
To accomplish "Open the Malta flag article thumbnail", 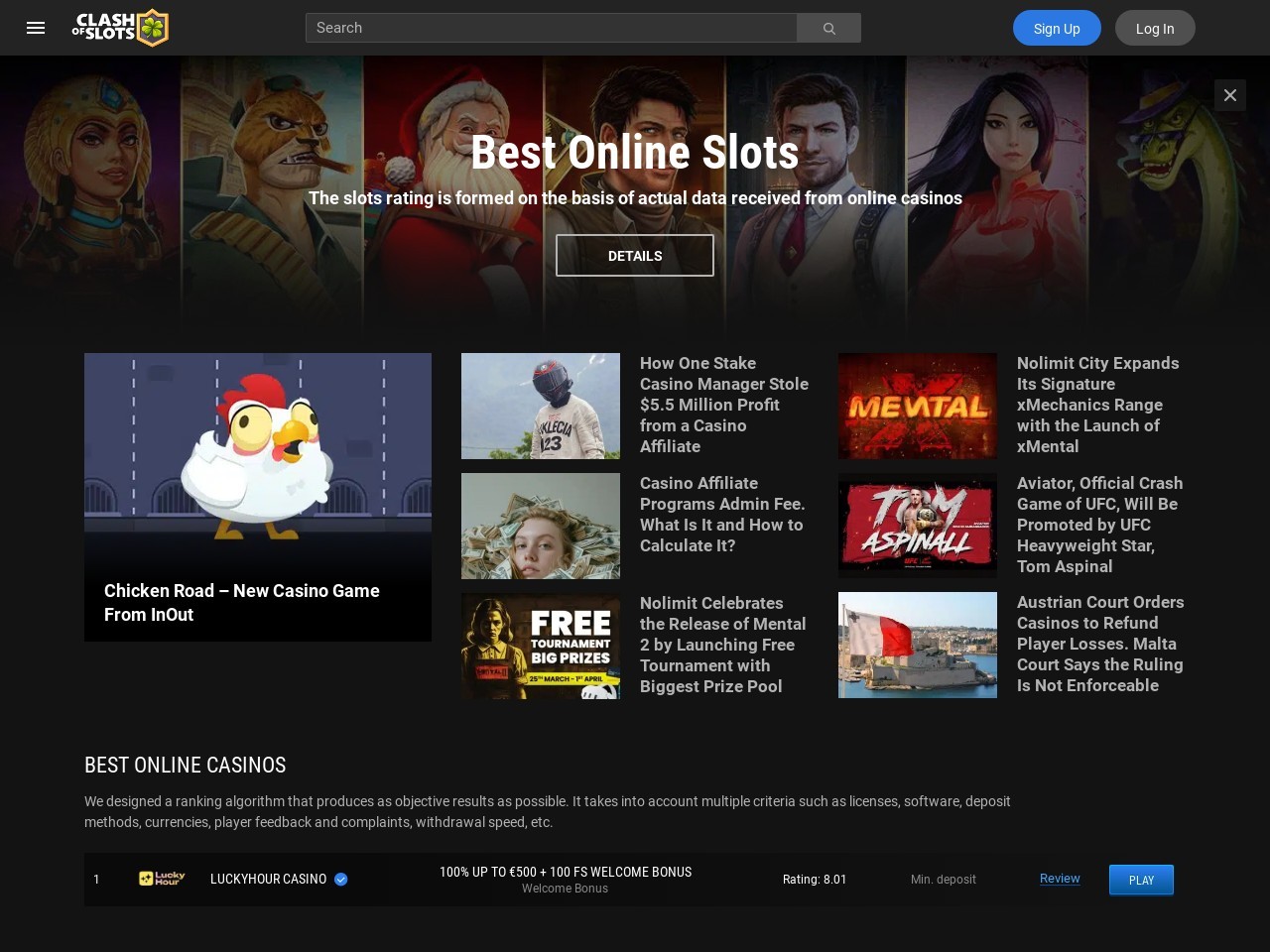I will 918,645.
